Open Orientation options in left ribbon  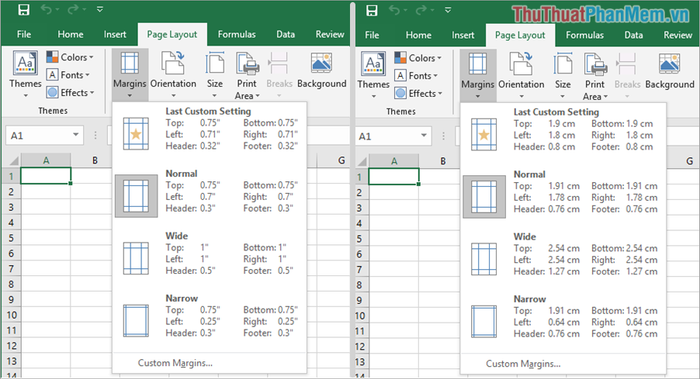coord(173,75)
